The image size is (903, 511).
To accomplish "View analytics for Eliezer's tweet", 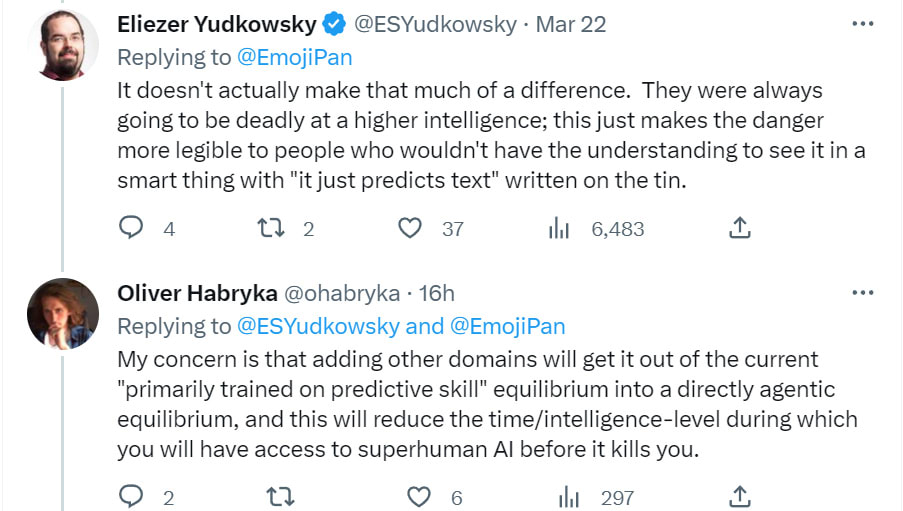I will (558, 229).
